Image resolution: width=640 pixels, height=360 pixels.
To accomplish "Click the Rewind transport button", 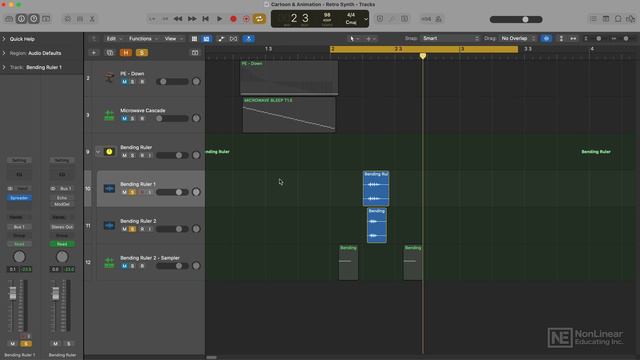I will point(178,19).
